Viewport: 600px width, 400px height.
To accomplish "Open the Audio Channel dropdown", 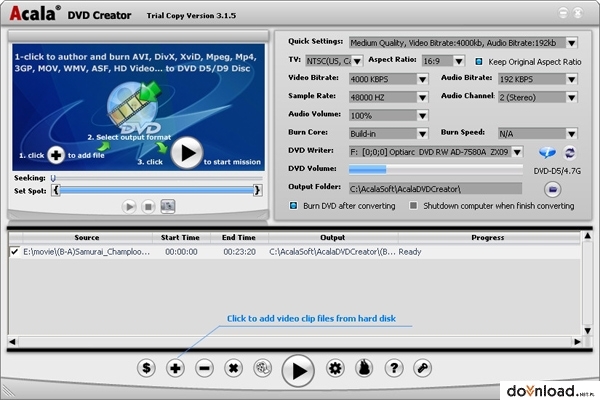I will pos(572,98).
